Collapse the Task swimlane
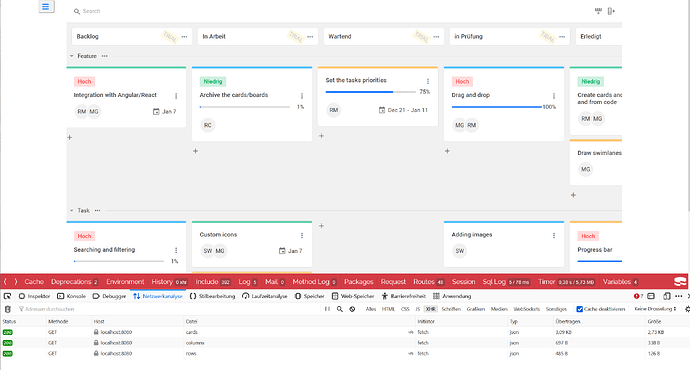 pyautogui.click(x=72, y=210)
